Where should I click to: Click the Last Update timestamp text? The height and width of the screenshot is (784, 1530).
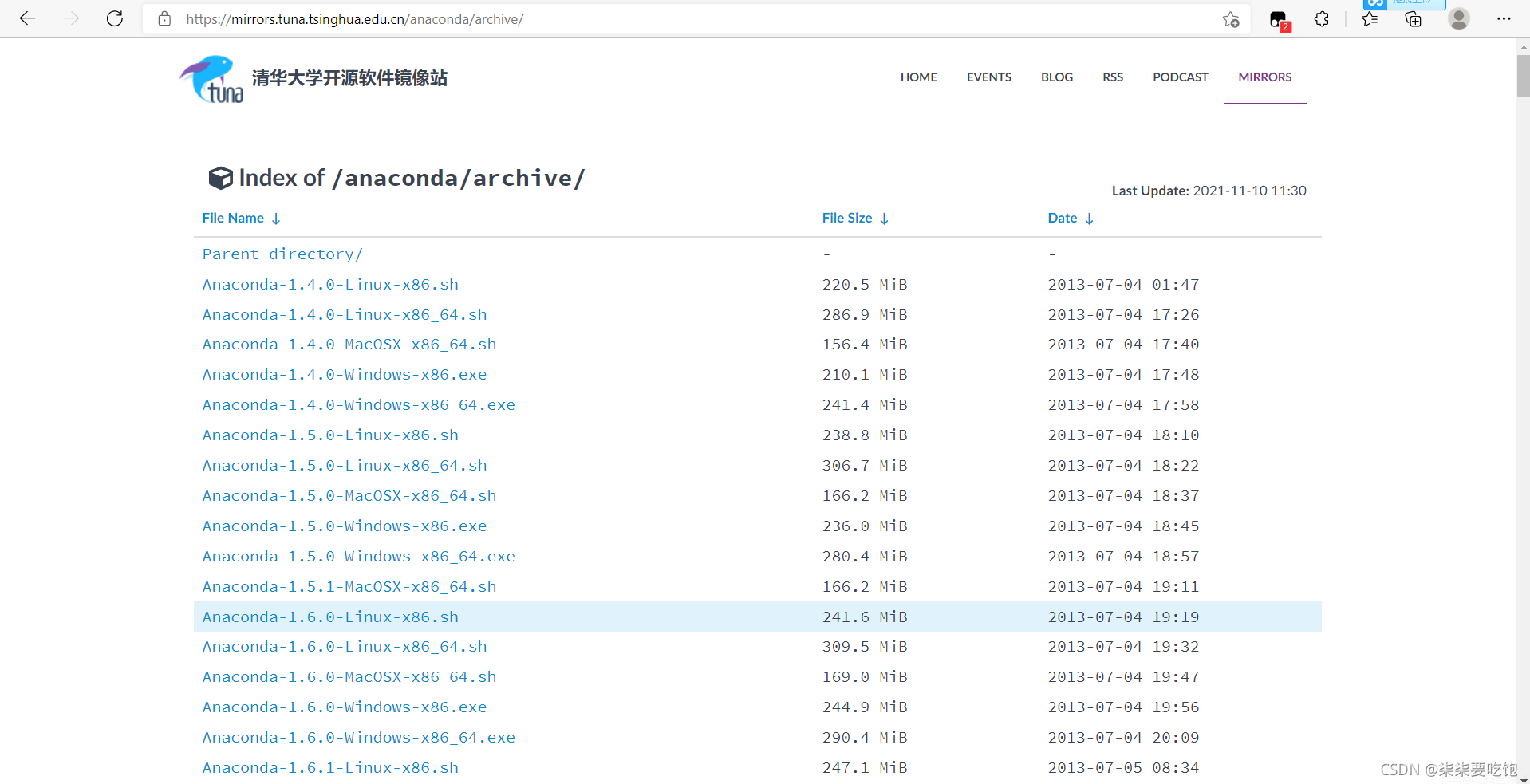[1209, 191]
